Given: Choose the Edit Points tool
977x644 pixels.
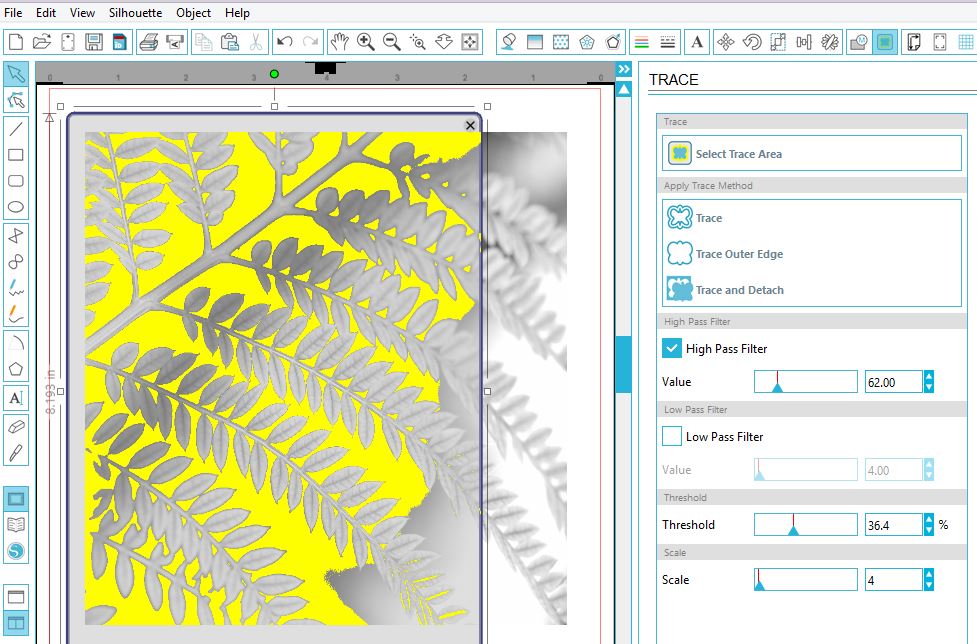Looking at the screenshot, I should tap(16, 100).
